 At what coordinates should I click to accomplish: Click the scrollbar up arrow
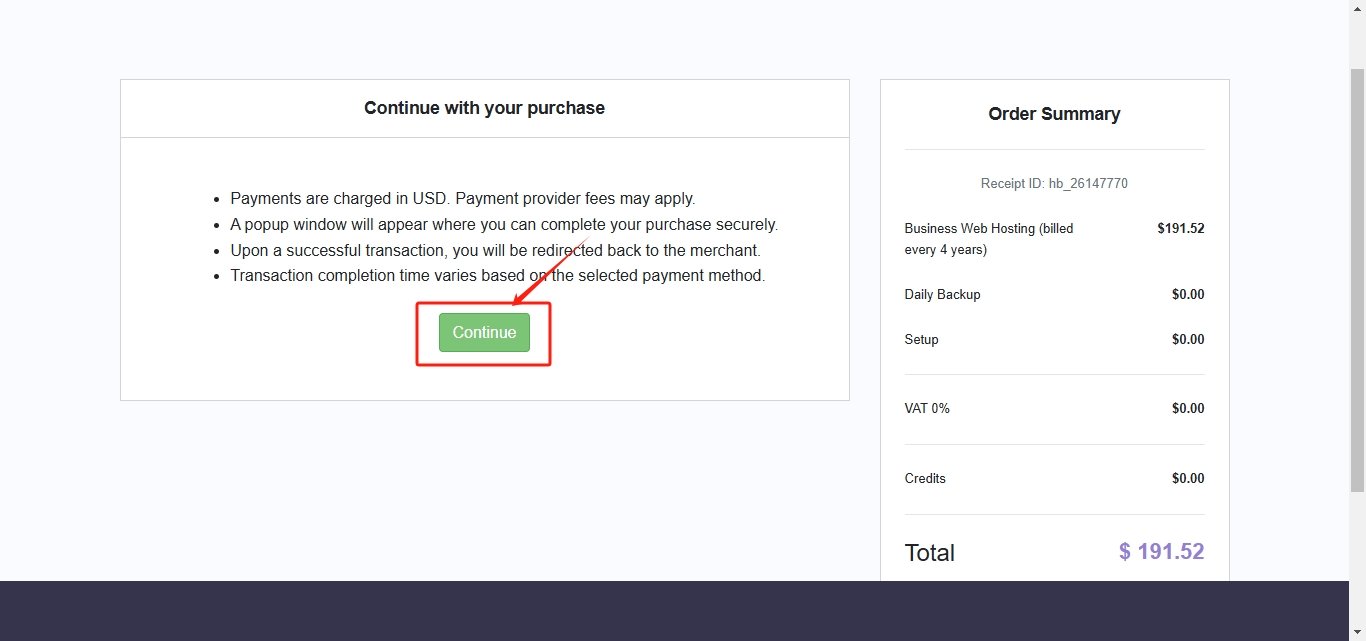(x=1357, y=8)
